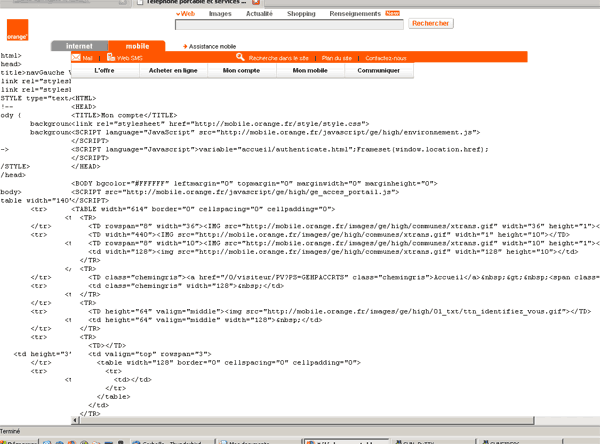Close the Téléphone portable browser tab

[256, 2]
